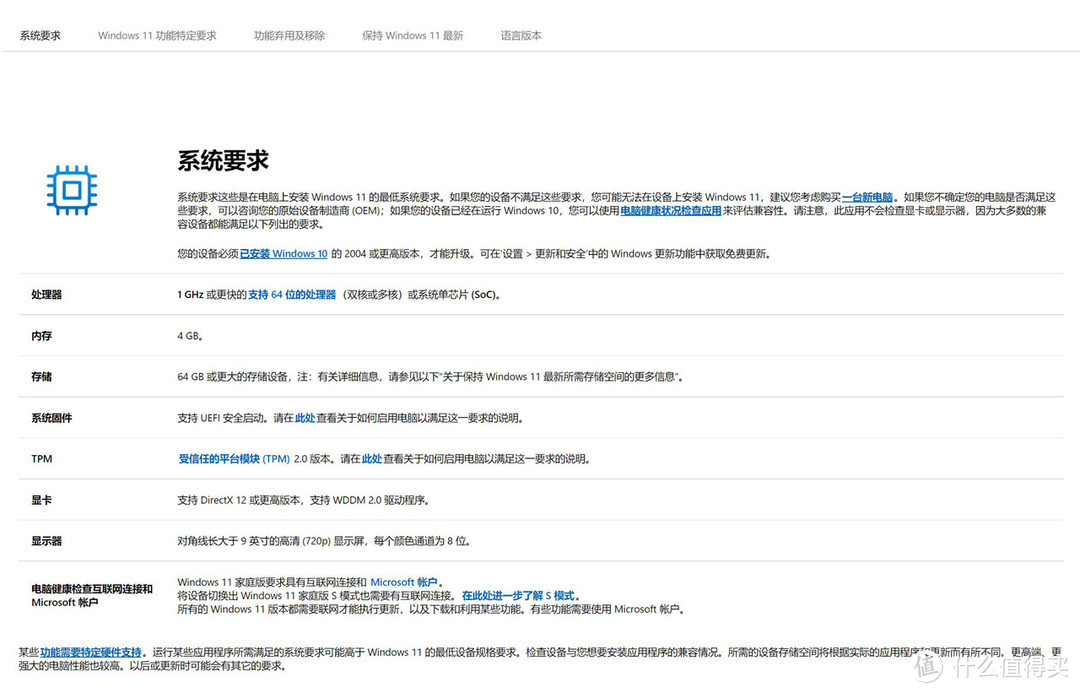Click the Microsoft 帐户 link
Viewport: 1080px width, 693px height.
click(404, 581)
